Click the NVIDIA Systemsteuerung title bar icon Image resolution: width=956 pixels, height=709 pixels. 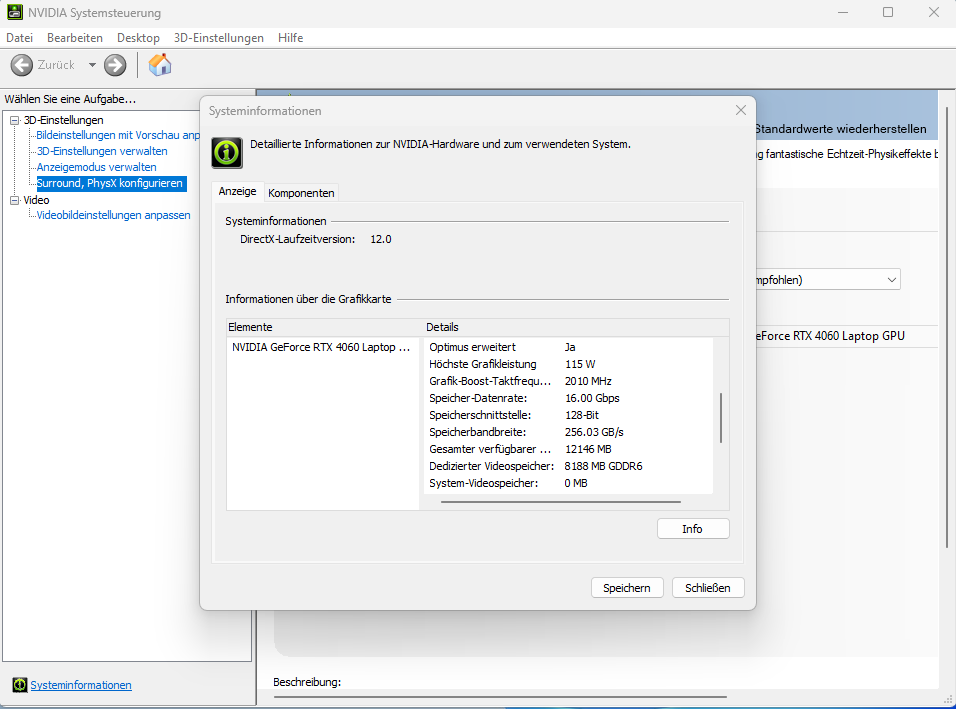15,12
